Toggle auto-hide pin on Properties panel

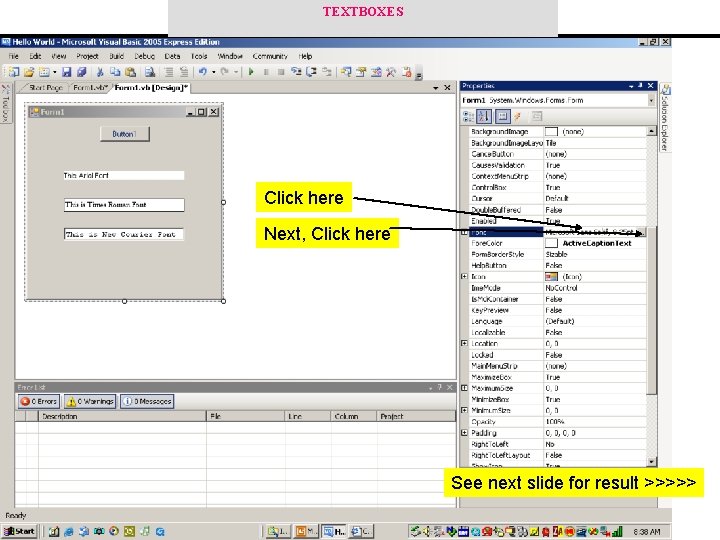pos(641,85)
